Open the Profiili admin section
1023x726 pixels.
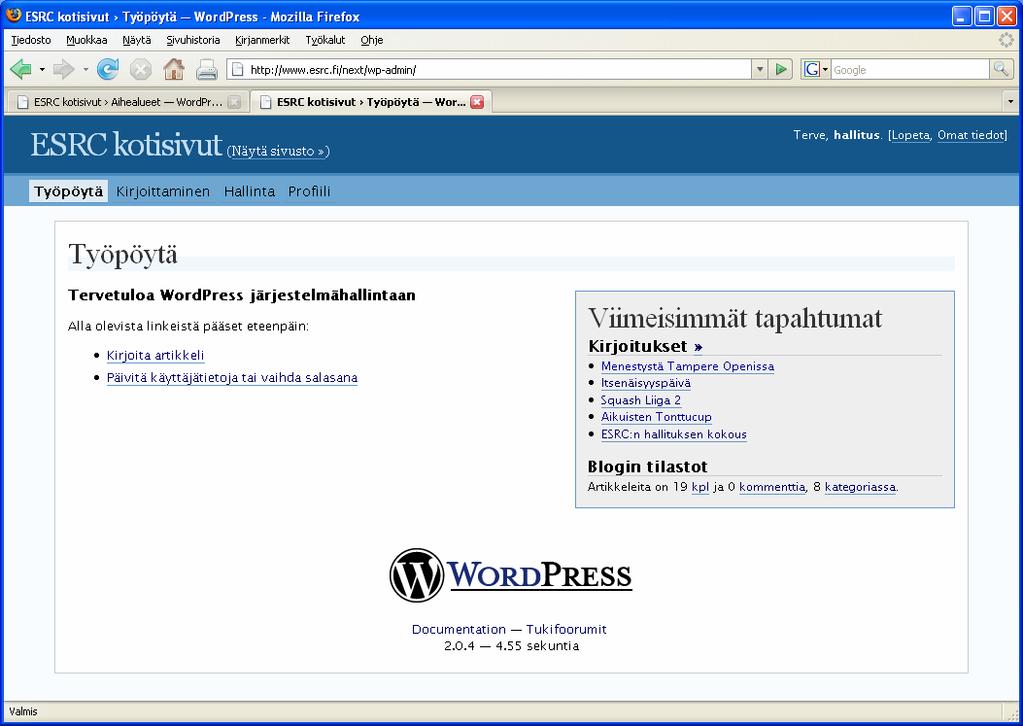(x=309, y=191)
